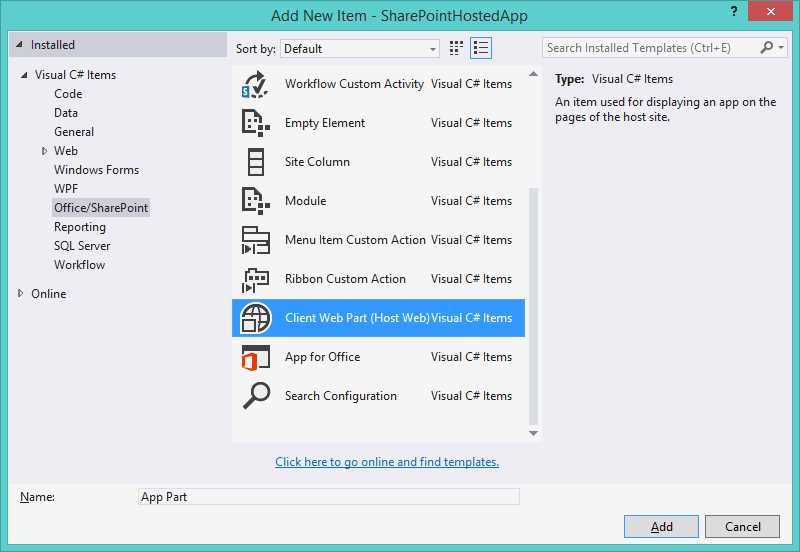Viewport: 800px width, 552px height.
Task: Switch to medium icons grid view
Action: 456,48
